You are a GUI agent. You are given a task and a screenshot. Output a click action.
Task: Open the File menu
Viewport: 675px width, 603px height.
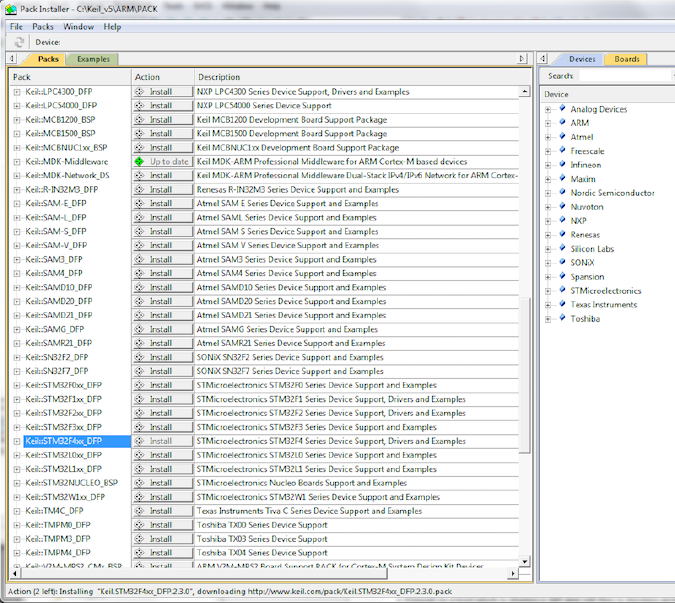pyautogui.click(x=16, y=27)
